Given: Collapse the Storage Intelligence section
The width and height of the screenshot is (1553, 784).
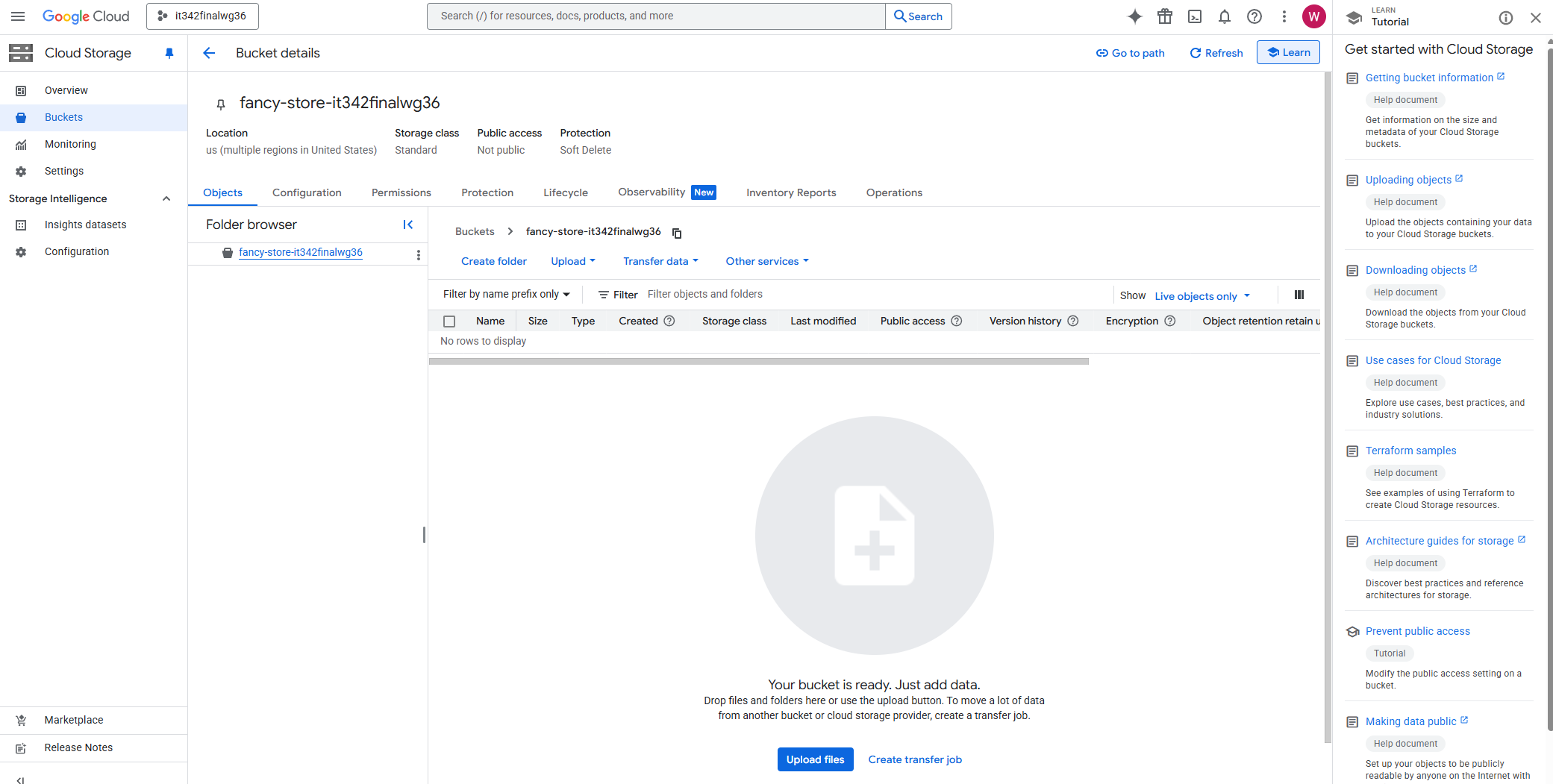Looking at the screenshot, I should coord(166,198).
